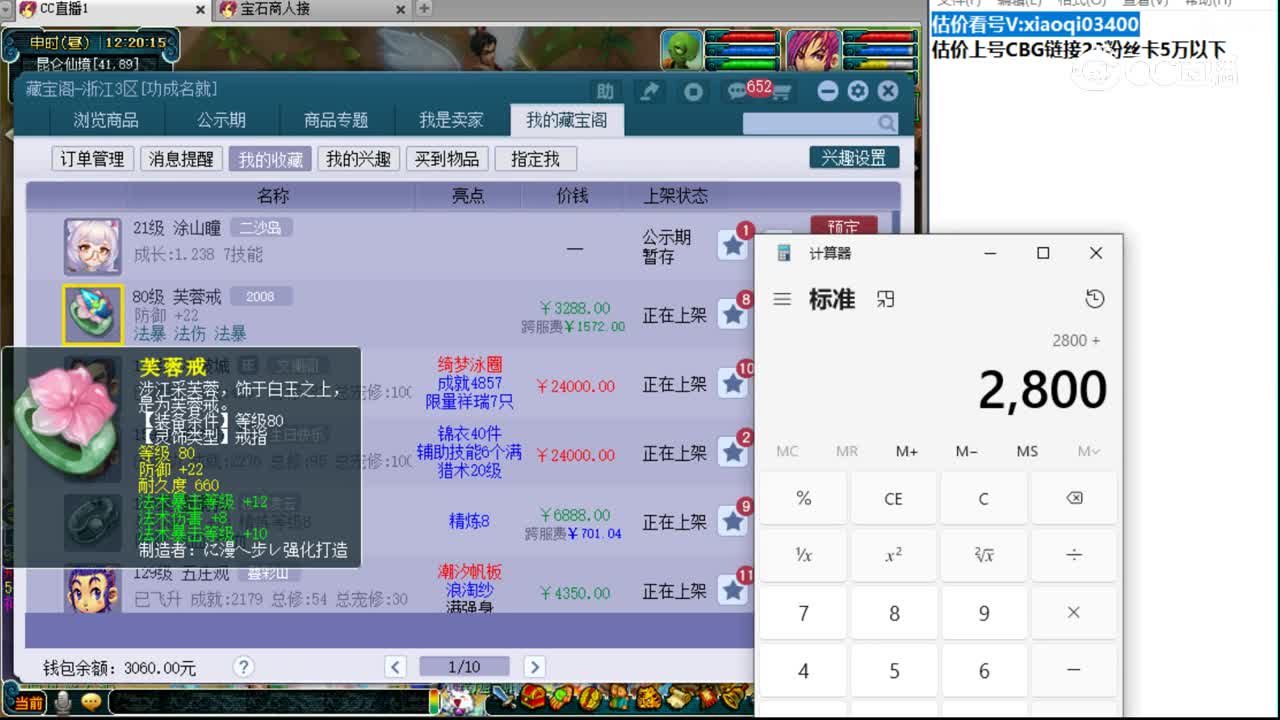Click the microphone icon in game chat bar
Screen dimensions: 1280x720
[x=64, y=703]
